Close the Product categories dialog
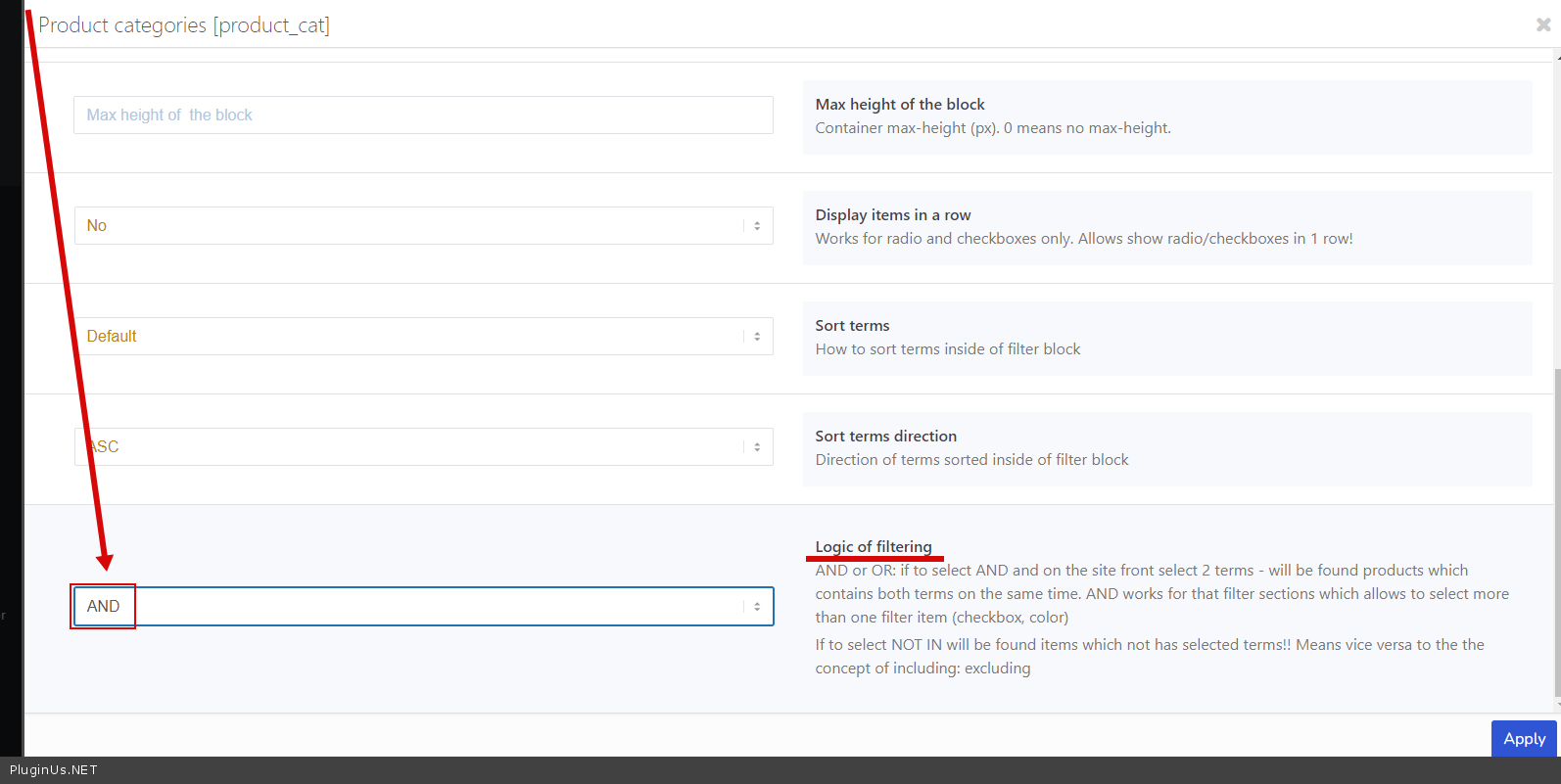 tap(1542, 25)
